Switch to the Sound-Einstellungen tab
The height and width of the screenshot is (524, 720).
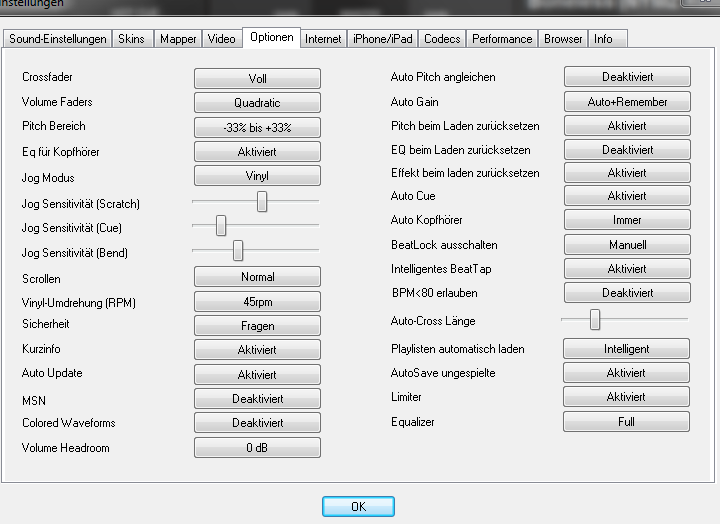coord(57,39)
